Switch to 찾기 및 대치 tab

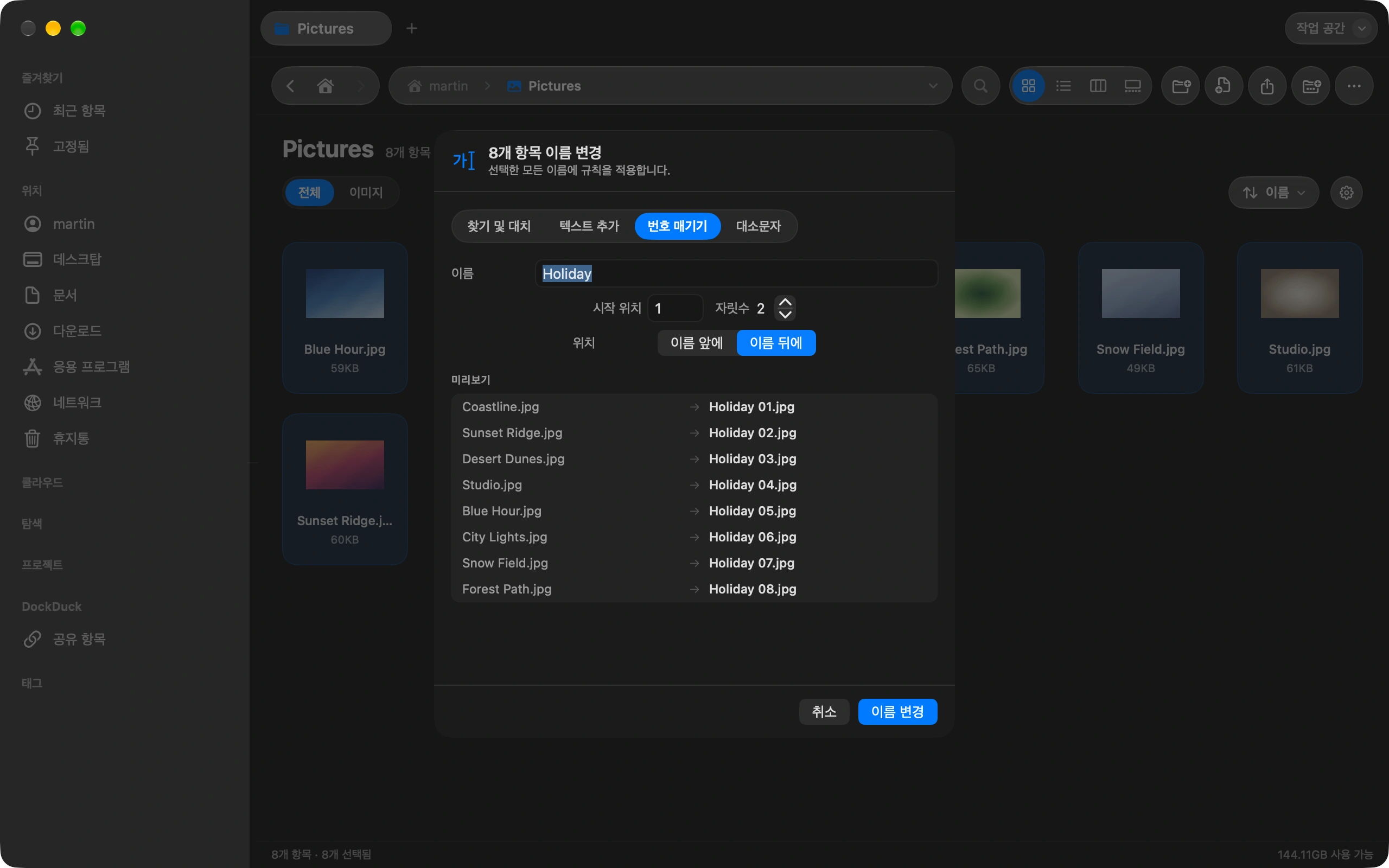pos(499,226)
